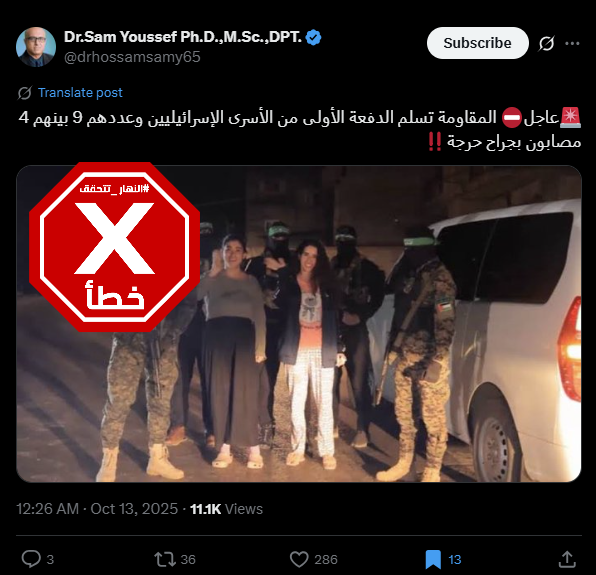Open Dr.Sam Youssef profile avatar
This screenshot has width=596, height=575.
(36, 47)
